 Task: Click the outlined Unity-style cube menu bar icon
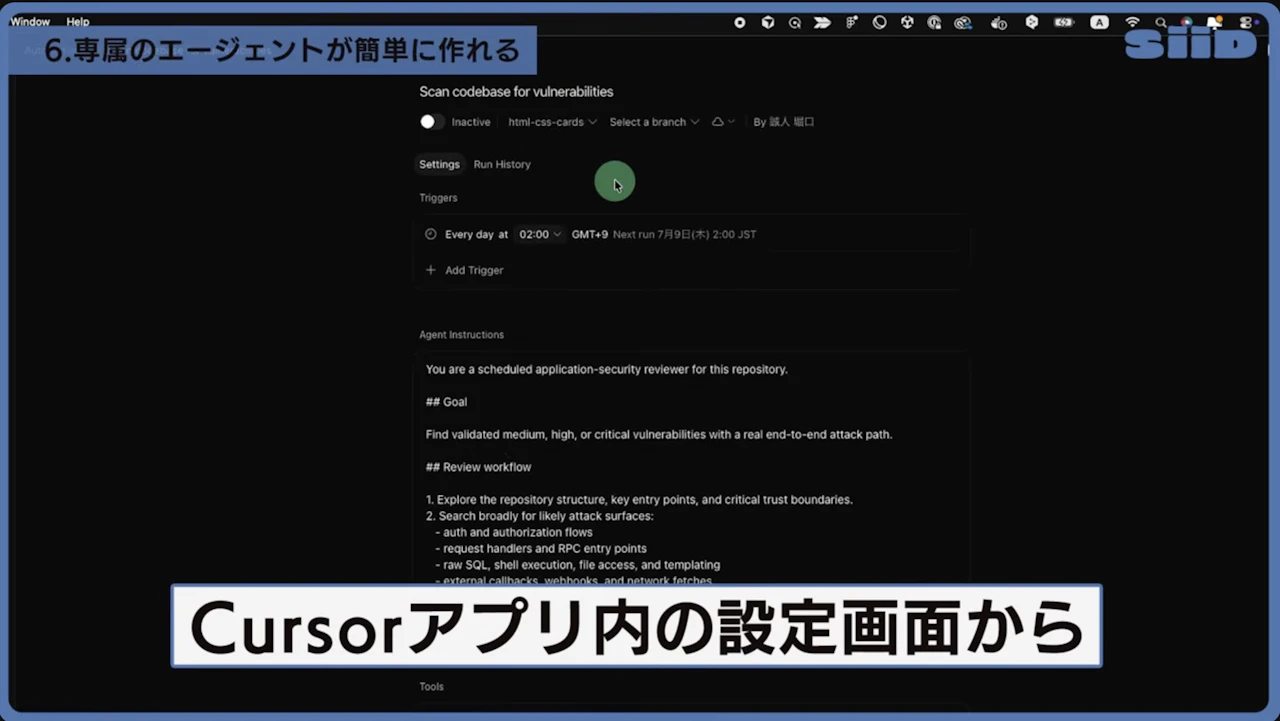907,22
